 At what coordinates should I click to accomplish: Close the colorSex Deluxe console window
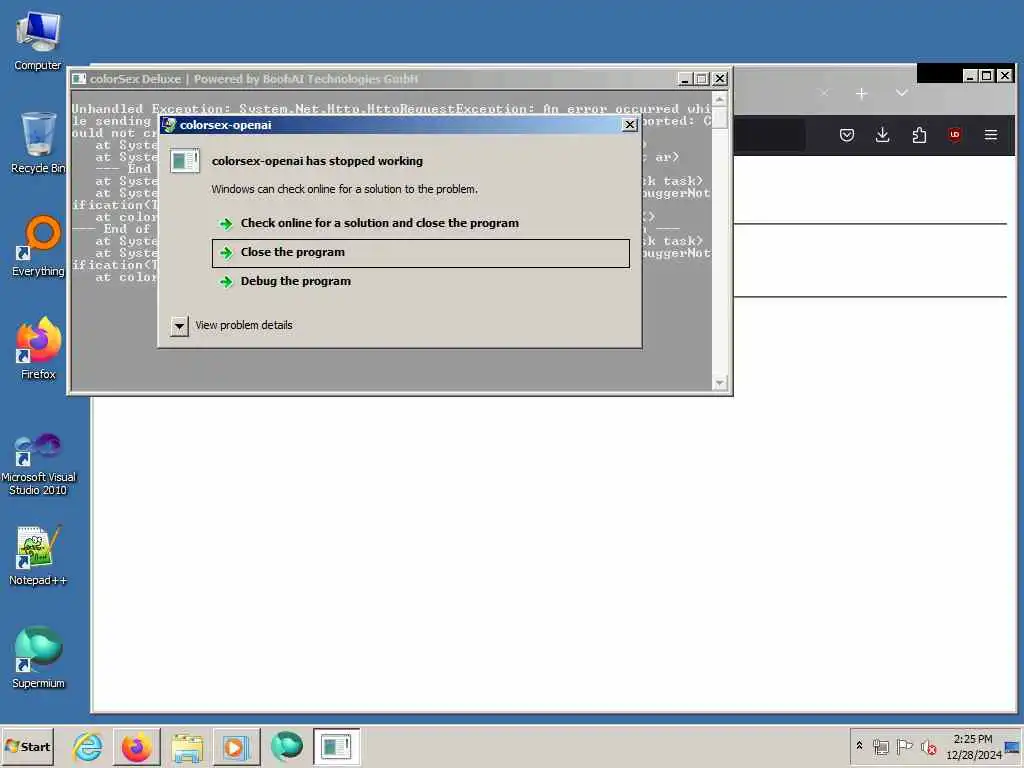pyautogui.click(x=720, y=79)
